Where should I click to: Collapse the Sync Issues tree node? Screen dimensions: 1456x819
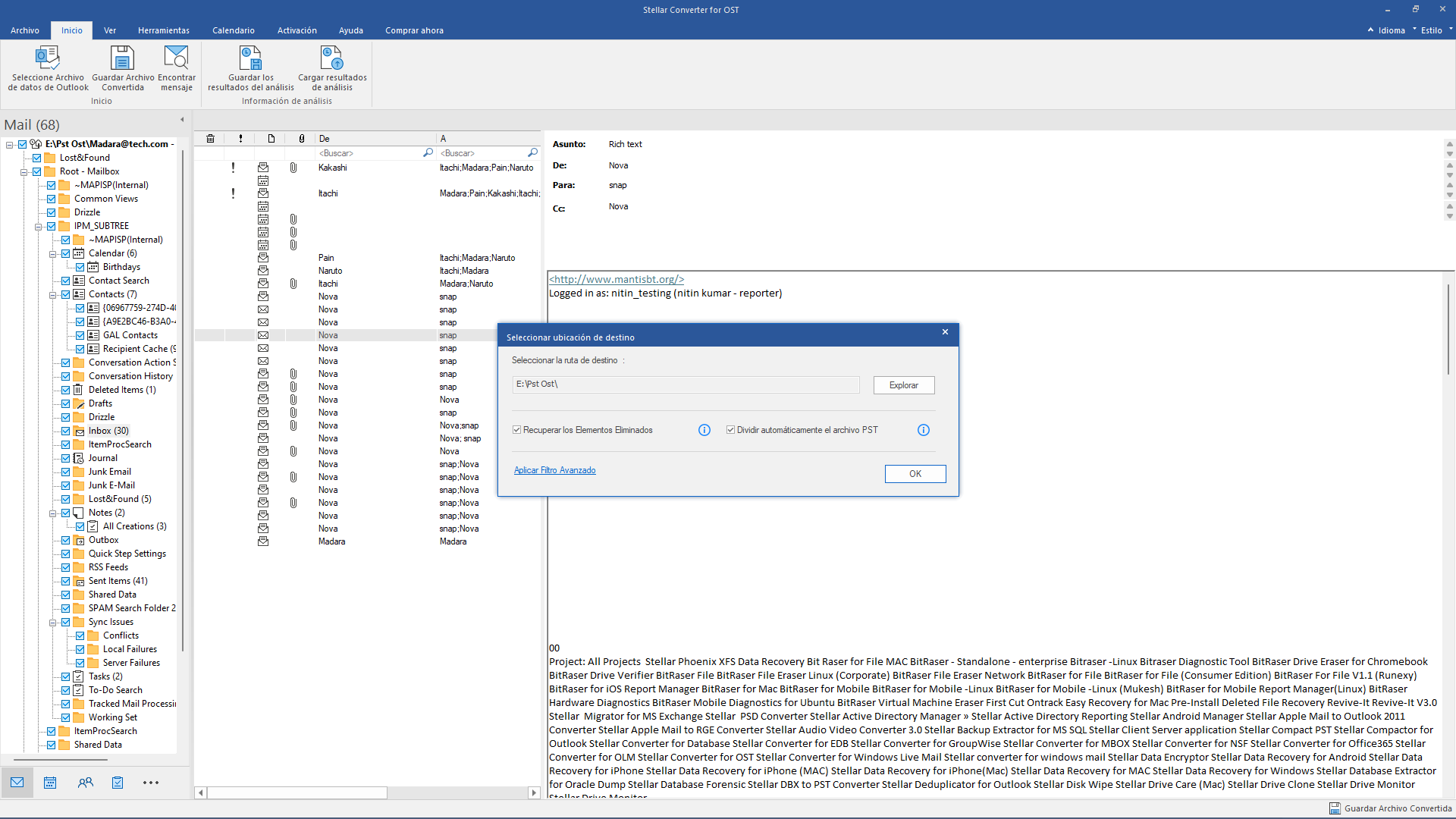point(53,623)
